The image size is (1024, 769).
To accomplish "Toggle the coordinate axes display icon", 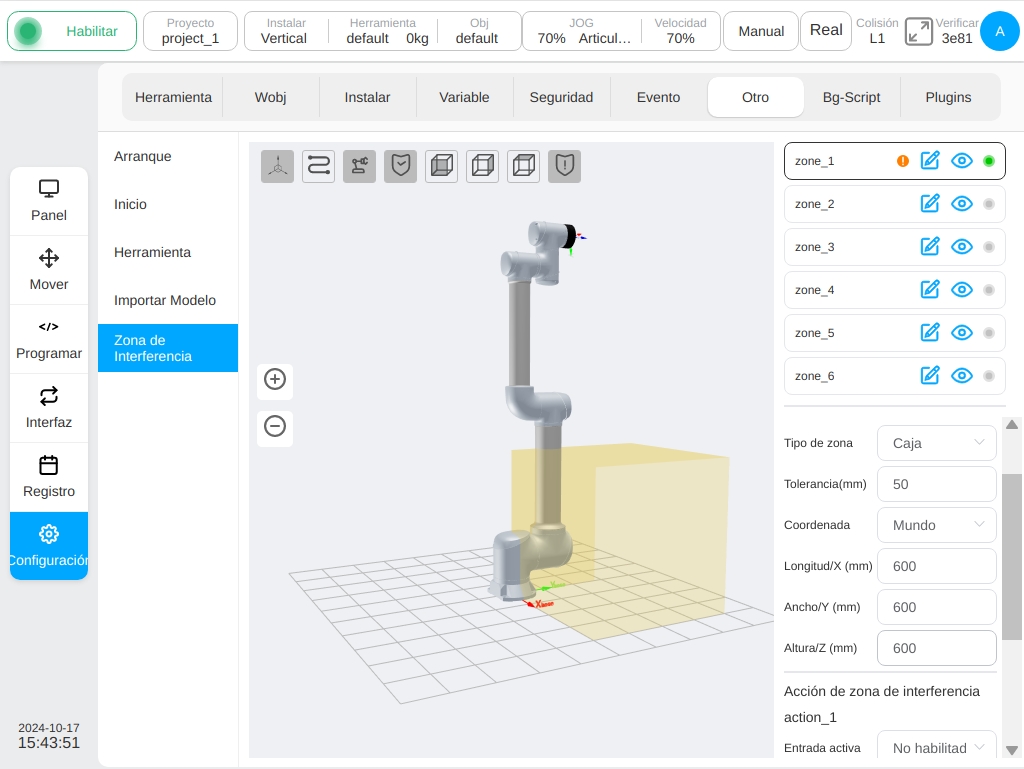I will coord(278,166).
